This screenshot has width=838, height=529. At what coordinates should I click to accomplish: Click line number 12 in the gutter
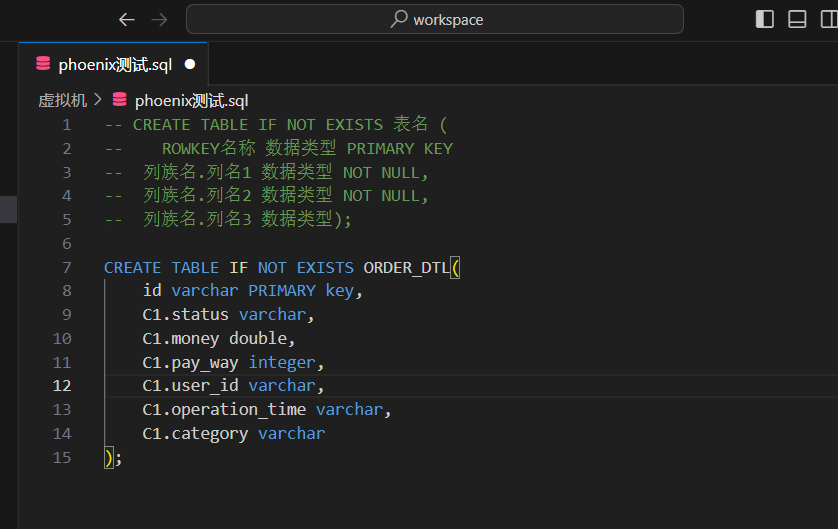coord(62,386)
